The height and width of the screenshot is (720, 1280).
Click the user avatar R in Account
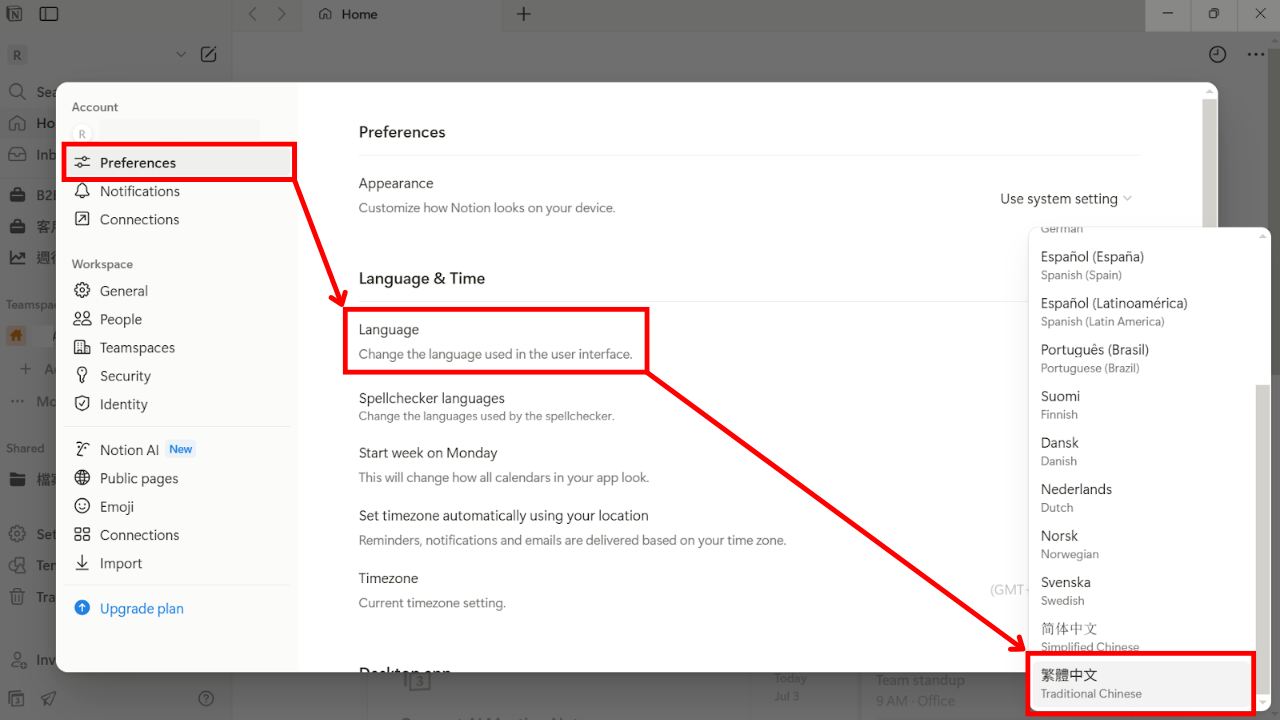(x=82, y=134)
